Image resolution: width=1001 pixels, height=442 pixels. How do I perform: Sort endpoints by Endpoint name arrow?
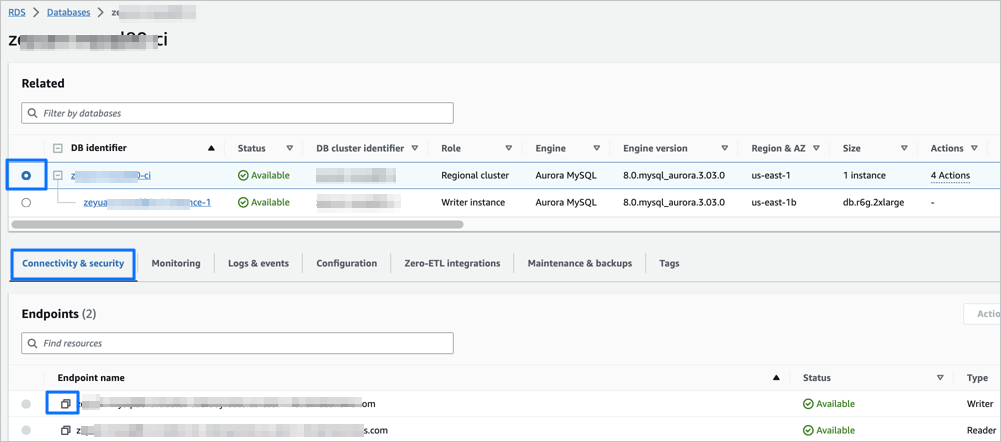point(777,378)
